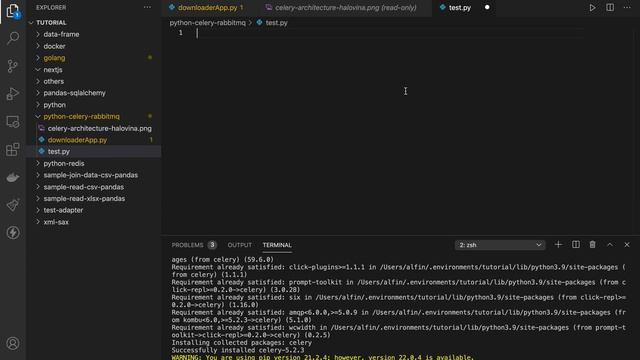The width and height of the screenshot is (640, 360).
Task: Open the Explorer view in activity bar
Action: point(13,11)
